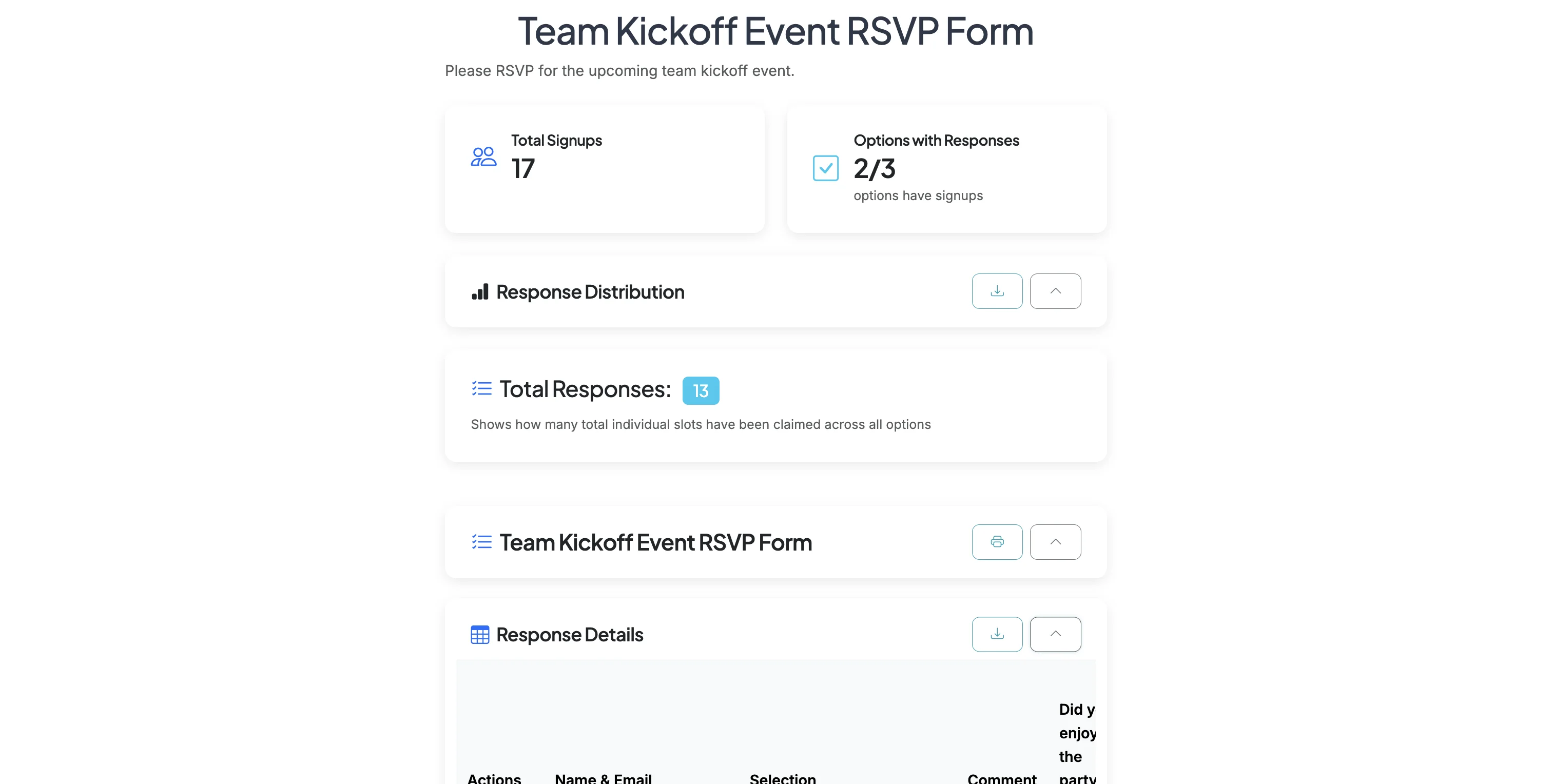This screenshot has width=1552, height=784.
Task: Collapse the Response Details section
Action: [1055, 634]
